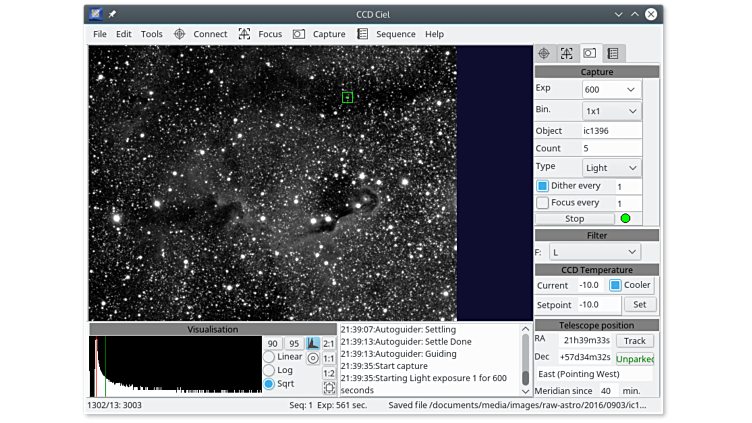Stop the running capture
This screenshot has width=752, height=423.
point(574,218)
